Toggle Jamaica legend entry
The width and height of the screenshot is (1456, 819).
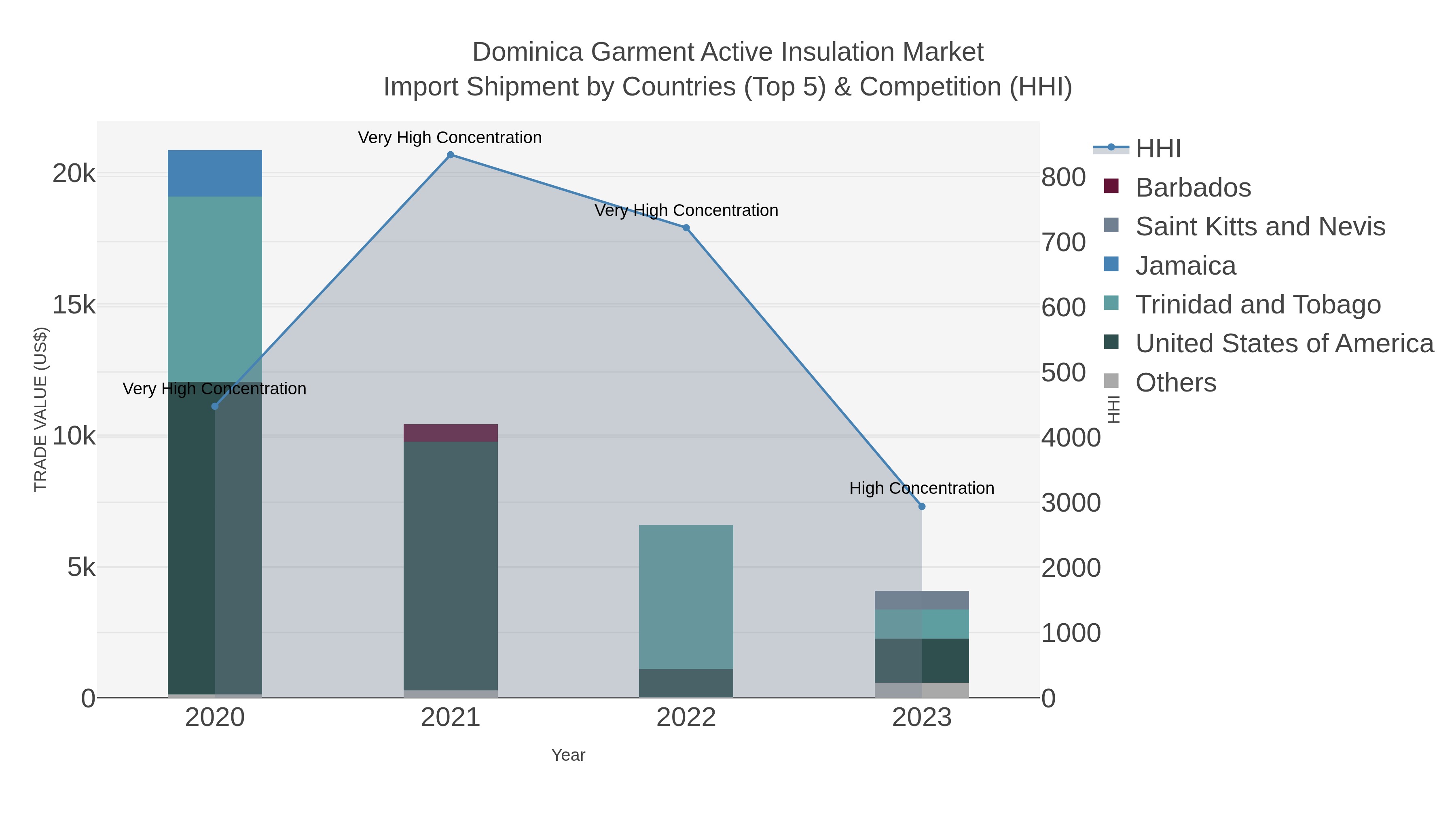[1169, 265]
